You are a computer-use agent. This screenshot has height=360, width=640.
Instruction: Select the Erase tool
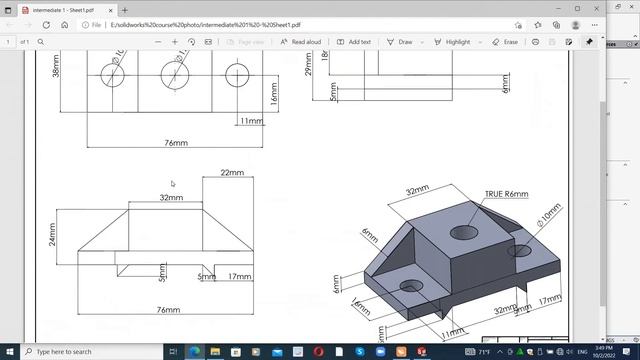coord(505,42)
